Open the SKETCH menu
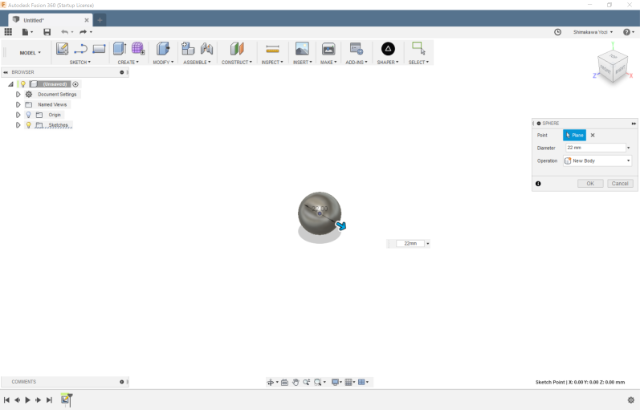 click(80, 62)
